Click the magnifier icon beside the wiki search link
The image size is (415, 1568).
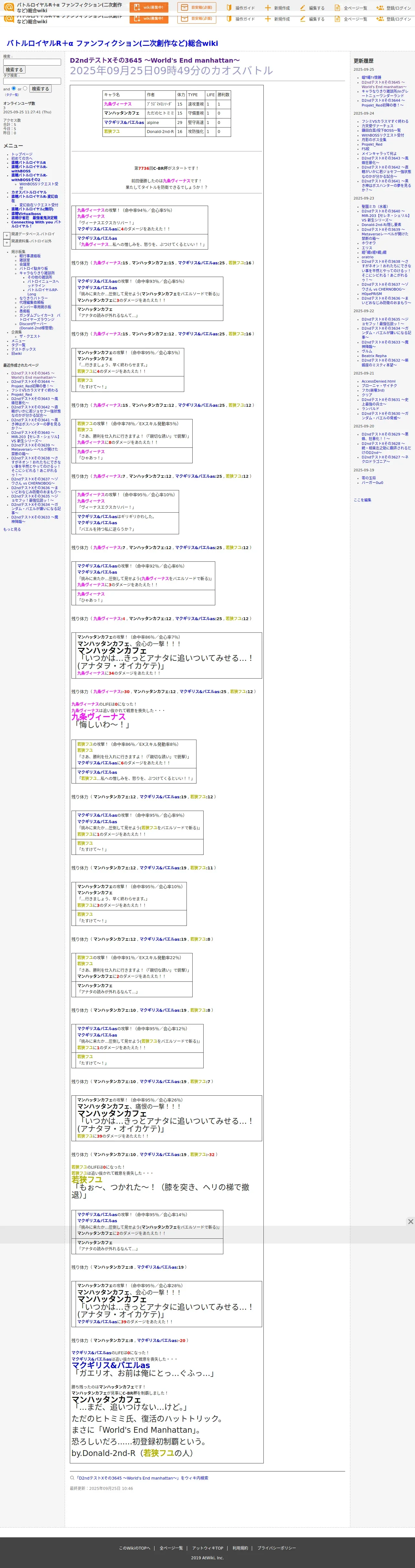tap(72, 1477)
